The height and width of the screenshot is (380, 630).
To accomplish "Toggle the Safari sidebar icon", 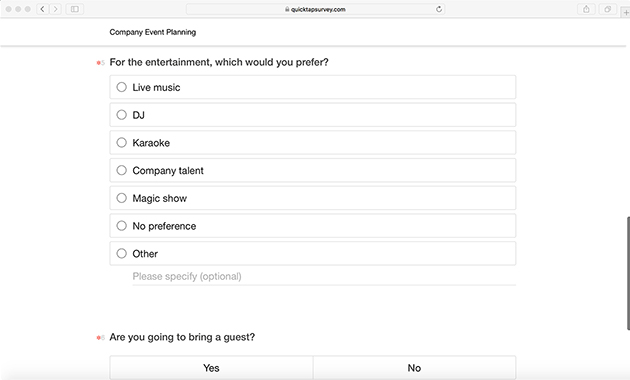I will click(x=75, y=9).
